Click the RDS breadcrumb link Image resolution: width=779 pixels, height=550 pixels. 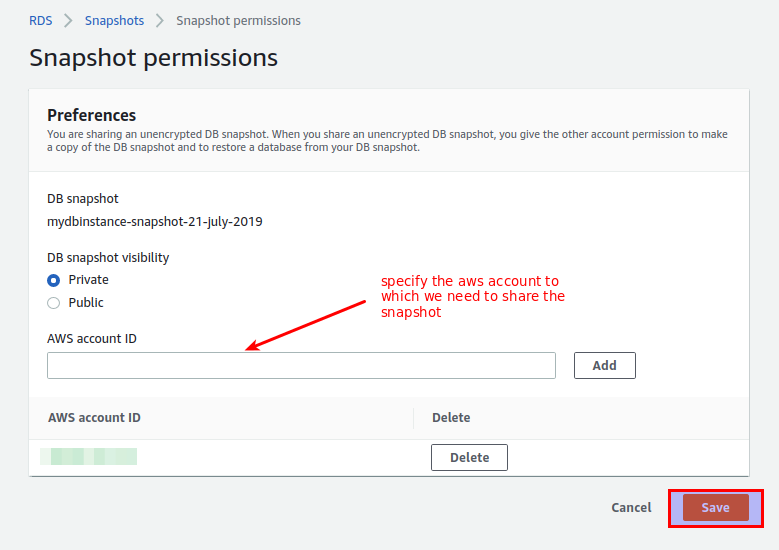[40, 20]
